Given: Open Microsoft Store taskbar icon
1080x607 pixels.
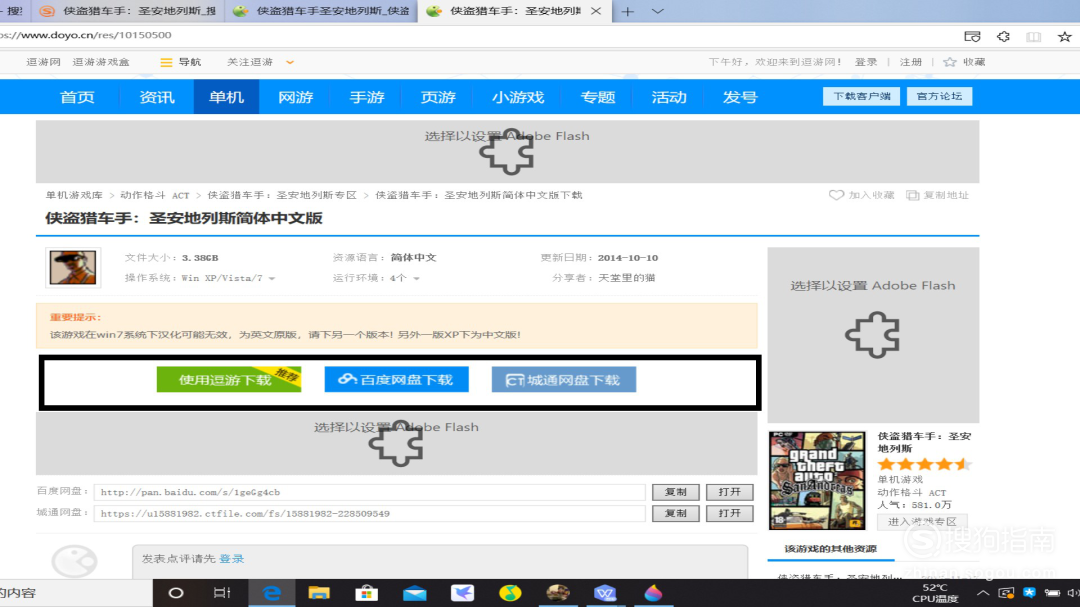Looking at the screenshot, I should [x=366, y=593].
